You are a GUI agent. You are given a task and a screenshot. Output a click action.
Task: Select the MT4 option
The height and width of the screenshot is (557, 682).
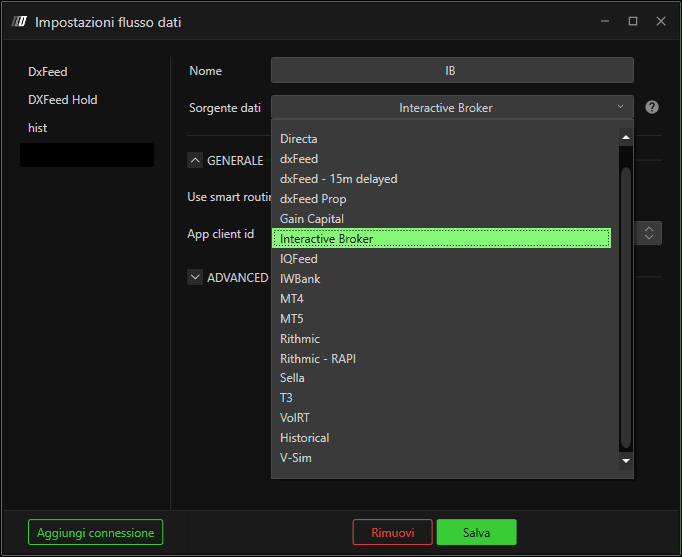(x=441, y=299)
